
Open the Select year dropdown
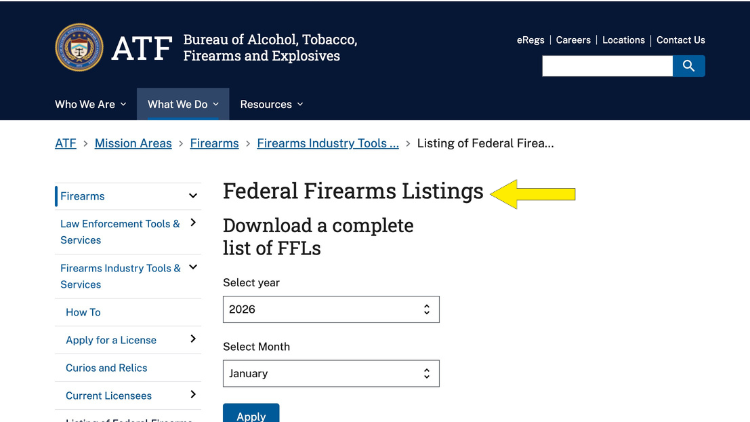(x=331, y=310)
